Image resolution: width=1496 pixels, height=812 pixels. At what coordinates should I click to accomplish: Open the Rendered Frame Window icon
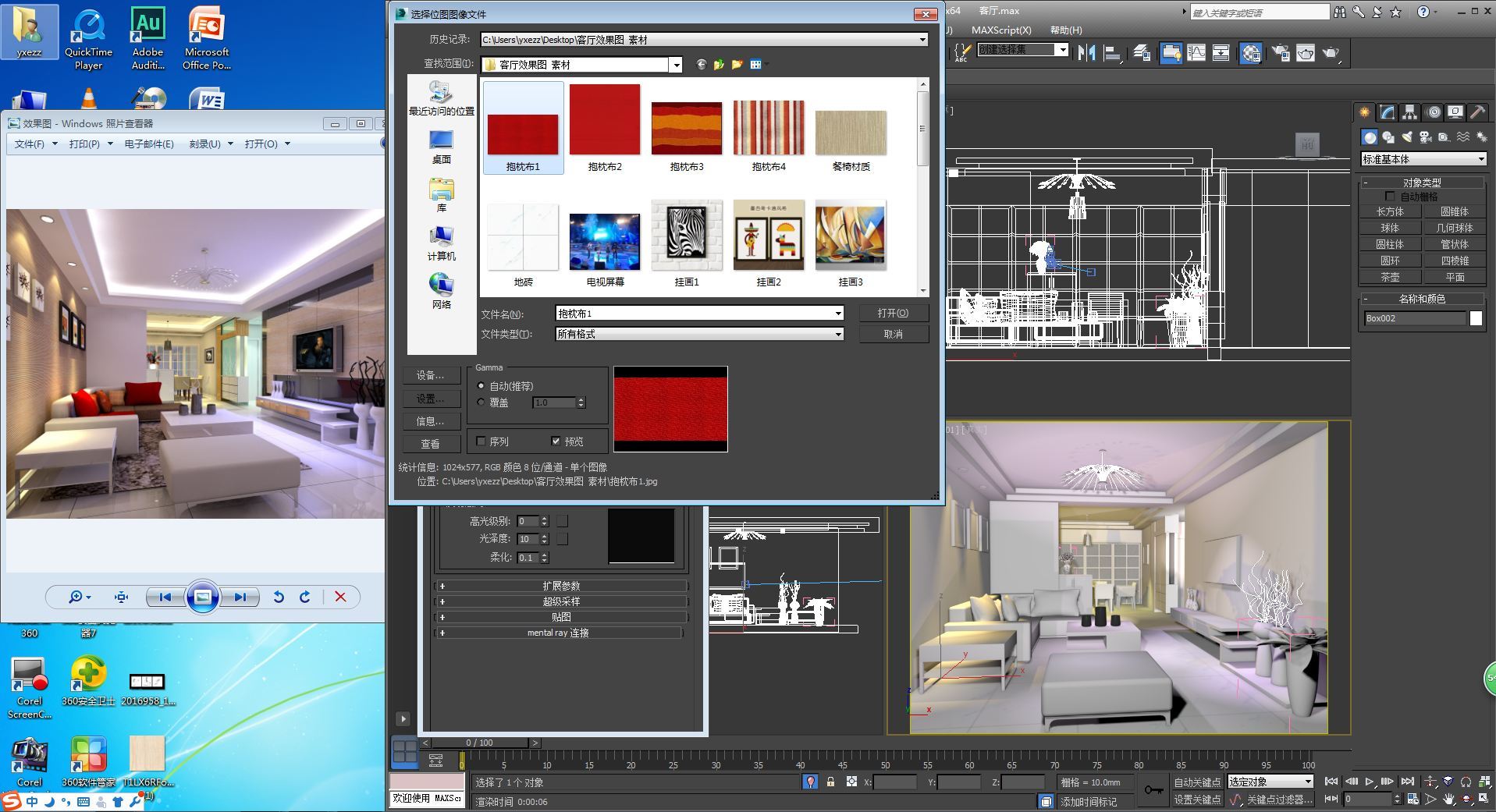click(x=1306, y=53)
